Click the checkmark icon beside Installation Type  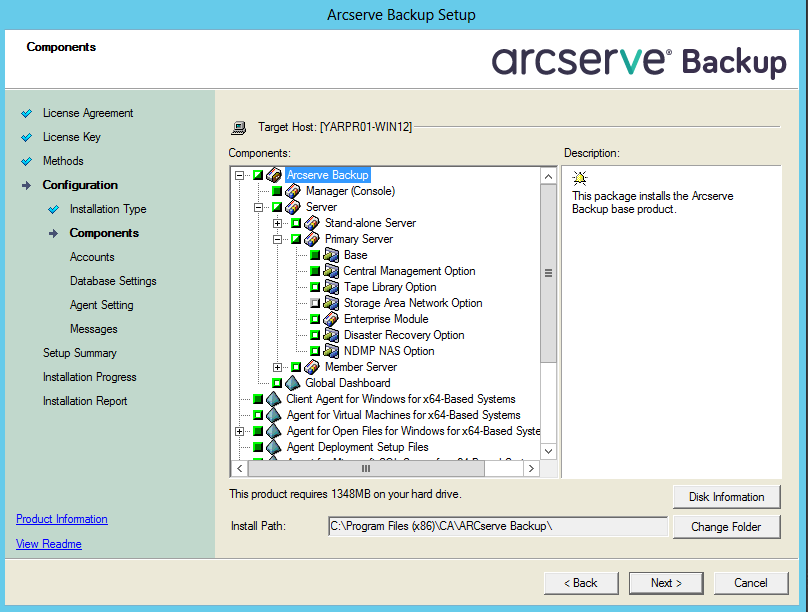pyautogui.click(x=53, y=209)
